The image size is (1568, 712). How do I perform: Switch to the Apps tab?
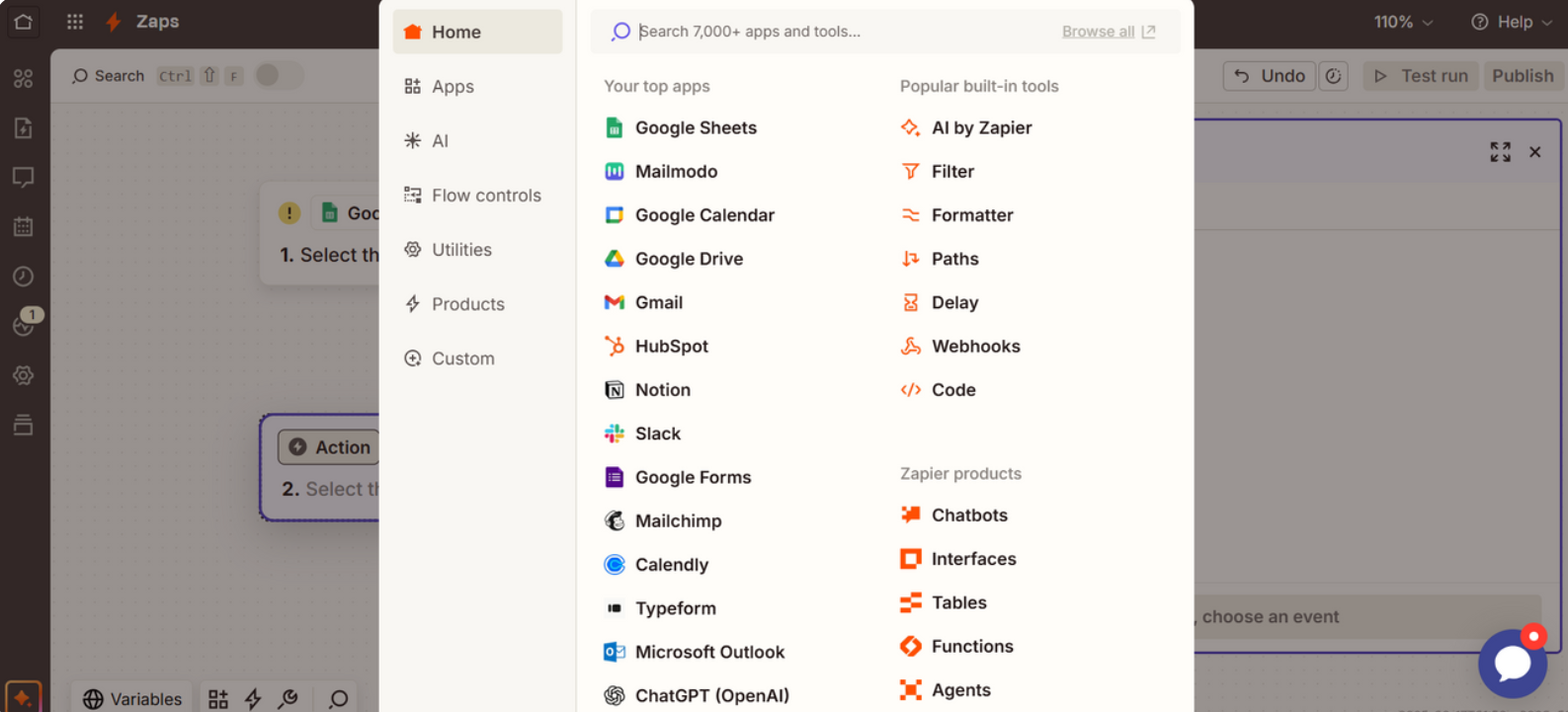pos(477,86)
